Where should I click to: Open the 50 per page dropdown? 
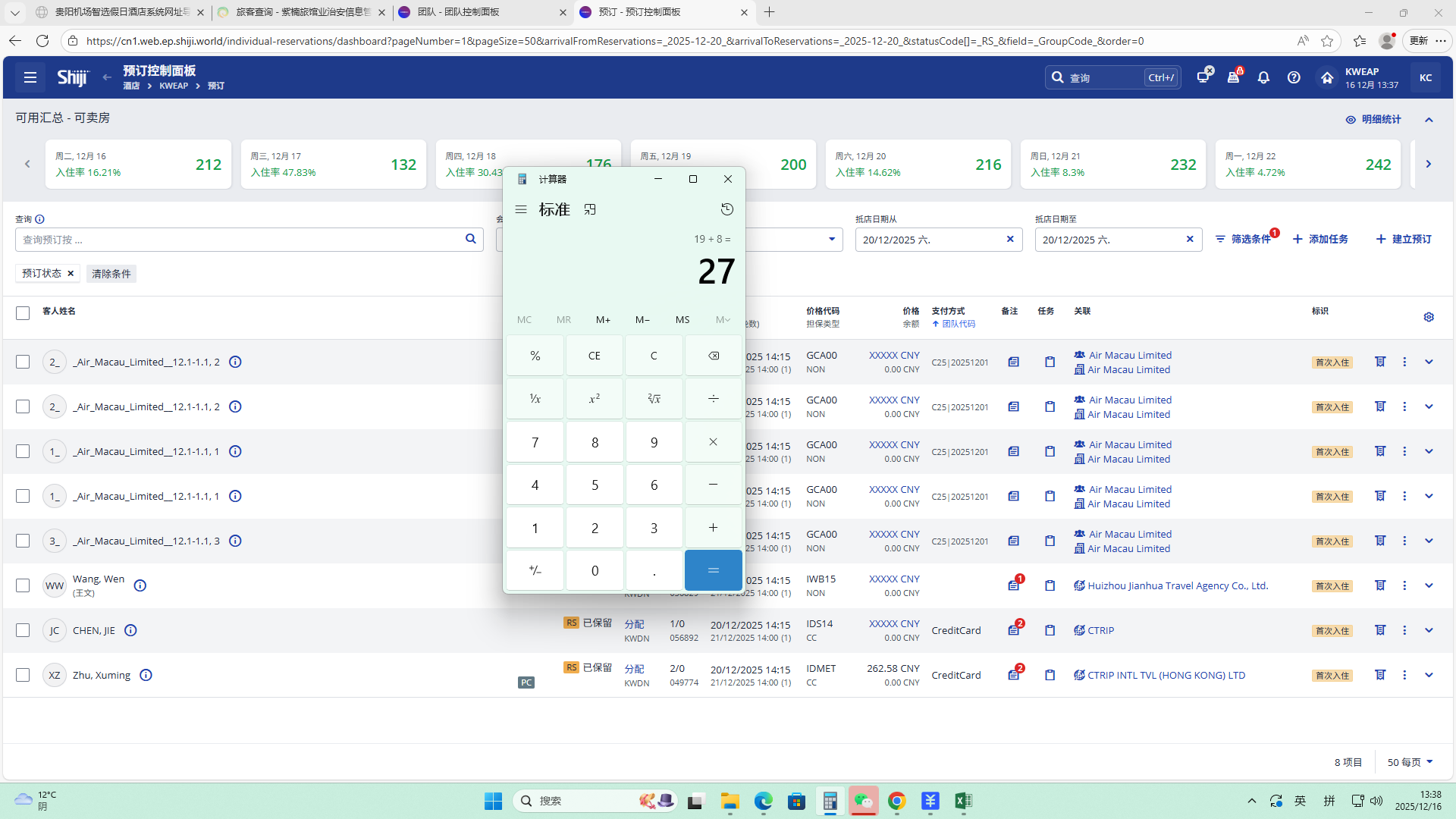pyautogui.click(x=1410, y=762)
